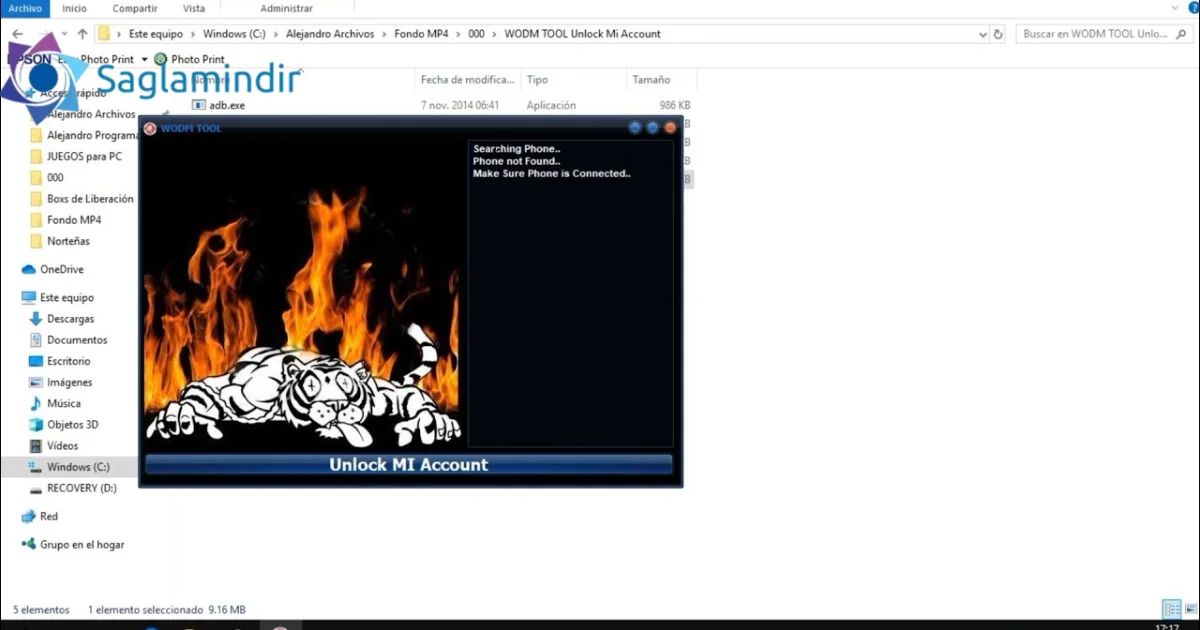Refresh the Explorer folder view
1200x630 pixels.
pyautogui.click(x=998, y=34)
